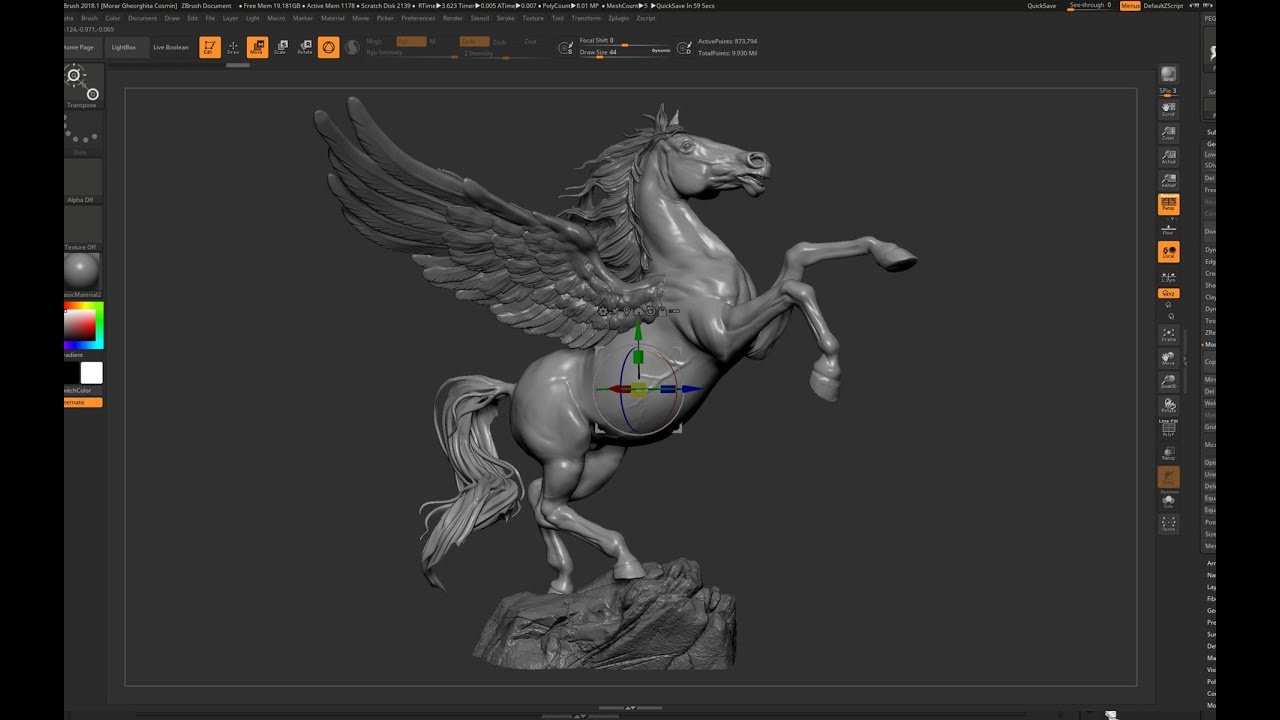Viewport: 1280px width, 720px height.
Task: Toggle the Gizmo 3D circular icon
Action: 329,47
